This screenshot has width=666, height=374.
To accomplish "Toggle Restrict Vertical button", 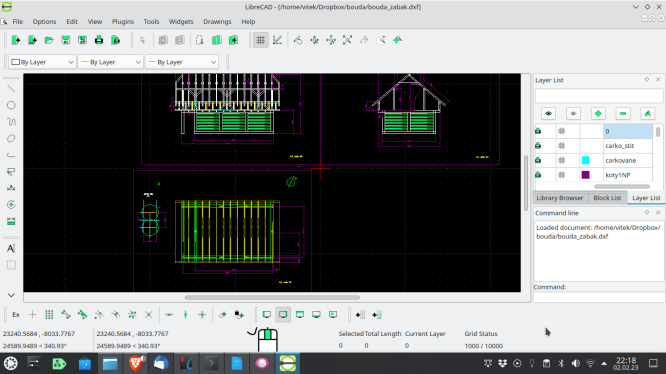I will [186, 315].
